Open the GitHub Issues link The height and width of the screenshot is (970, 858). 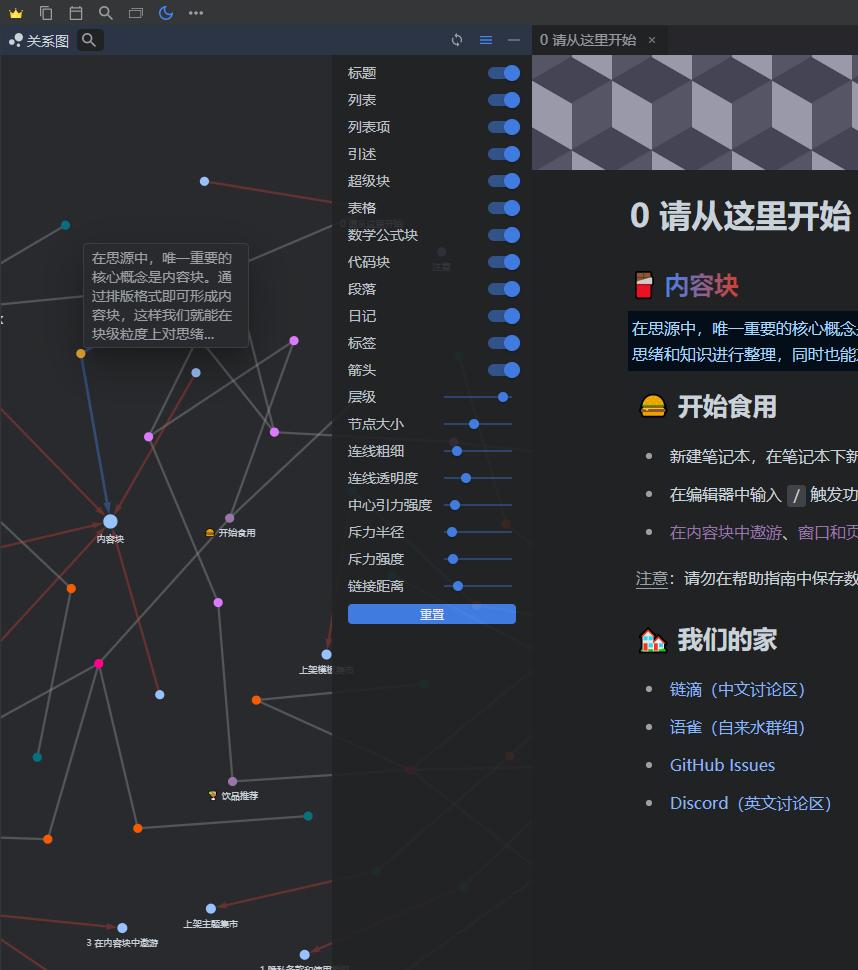pyautogui.click(x=722, y=765)
